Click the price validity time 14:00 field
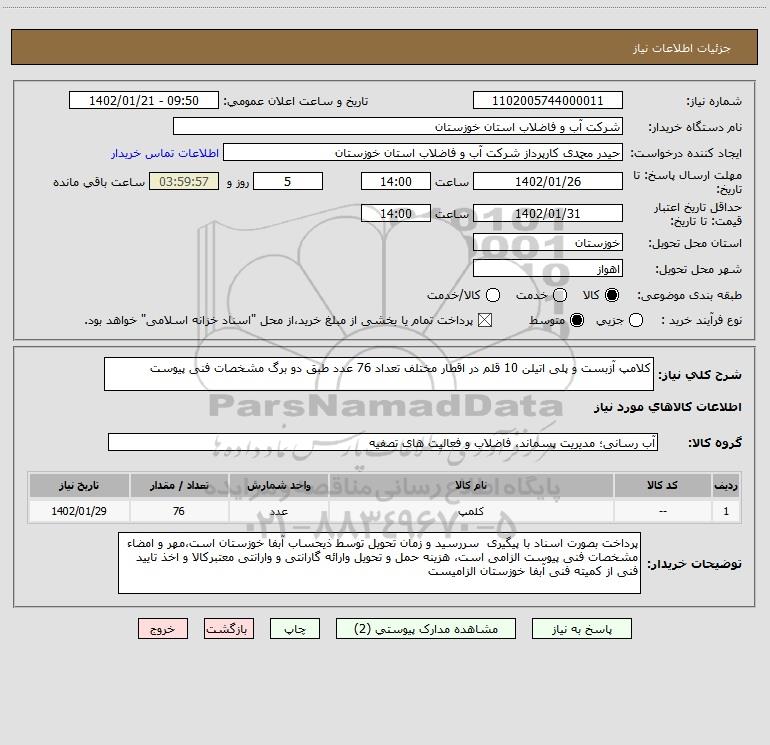Screen dimensions: 770x745 coord(396,213)
